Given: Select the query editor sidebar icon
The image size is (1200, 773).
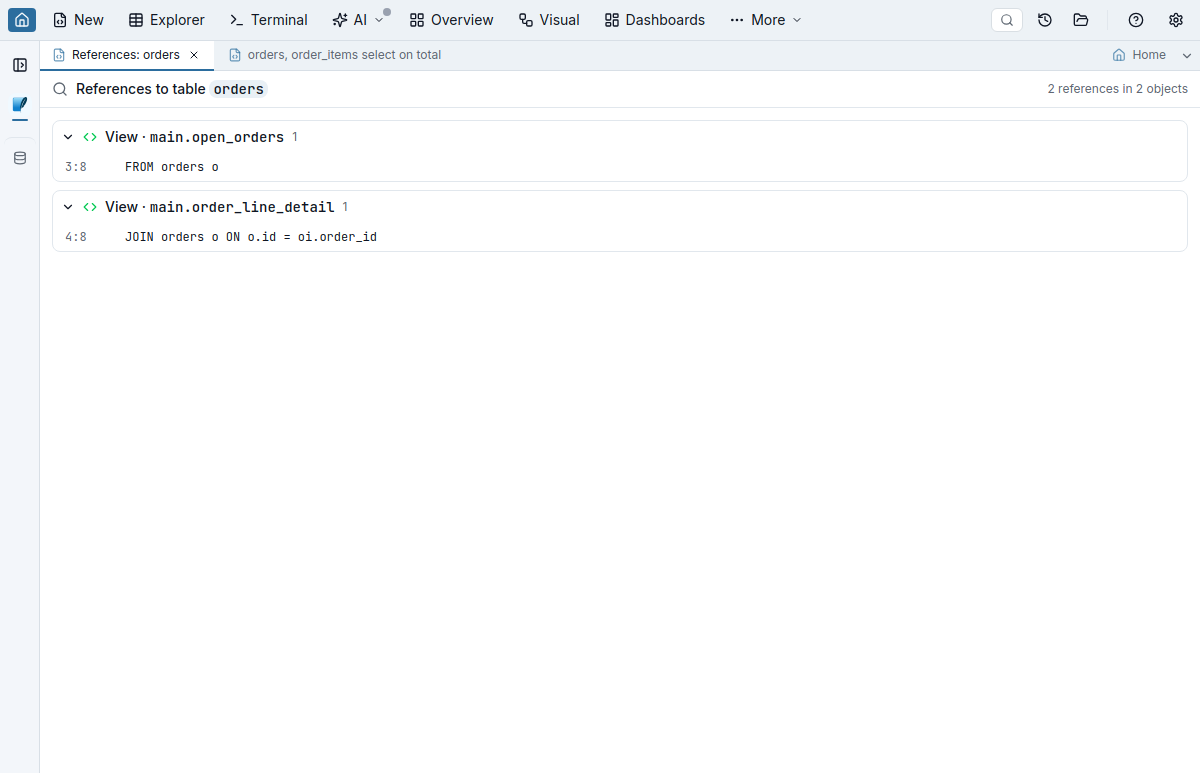Looking at the screenshot, I should (x=20, y=104).
